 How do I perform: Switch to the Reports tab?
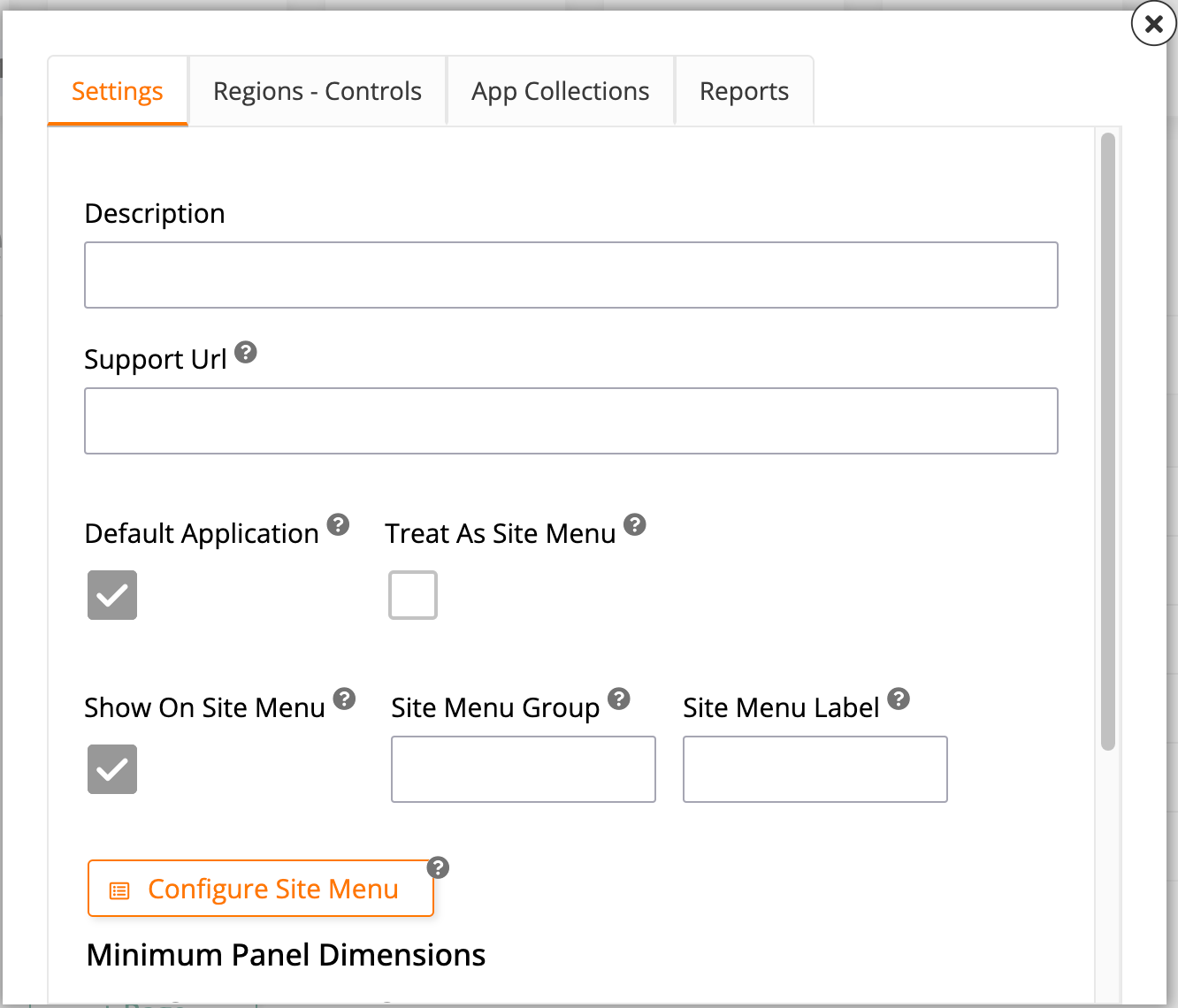(744, 90)
